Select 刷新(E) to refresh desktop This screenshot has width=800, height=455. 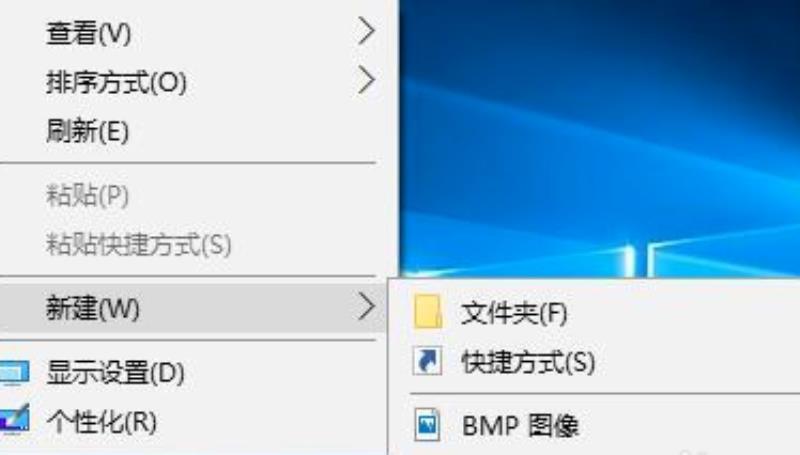[x=193, y=131]
